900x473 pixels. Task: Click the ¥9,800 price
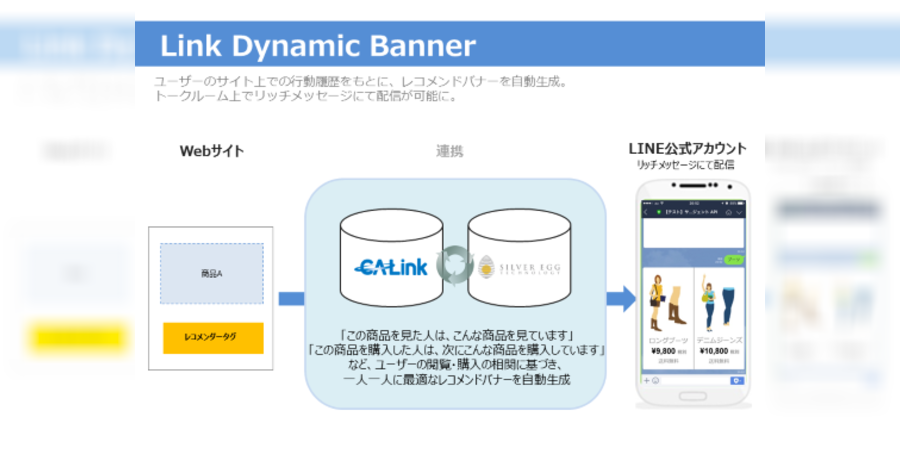(663, 351)
